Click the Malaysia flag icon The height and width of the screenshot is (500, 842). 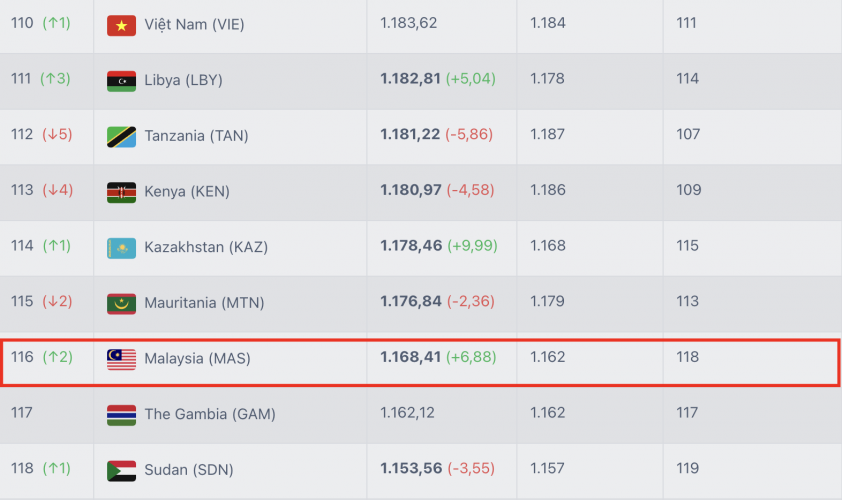pos(121,359)
